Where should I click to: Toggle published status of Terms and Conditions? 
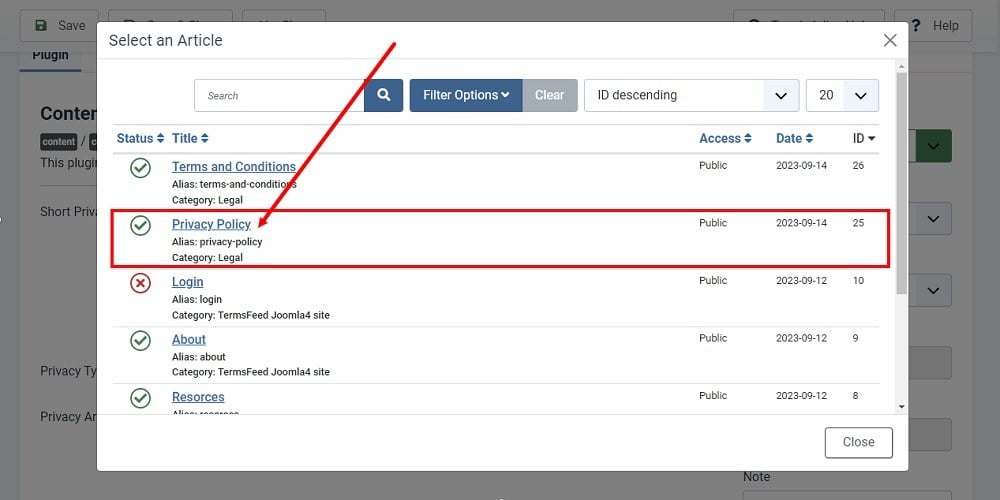click(x=140, y=168)
